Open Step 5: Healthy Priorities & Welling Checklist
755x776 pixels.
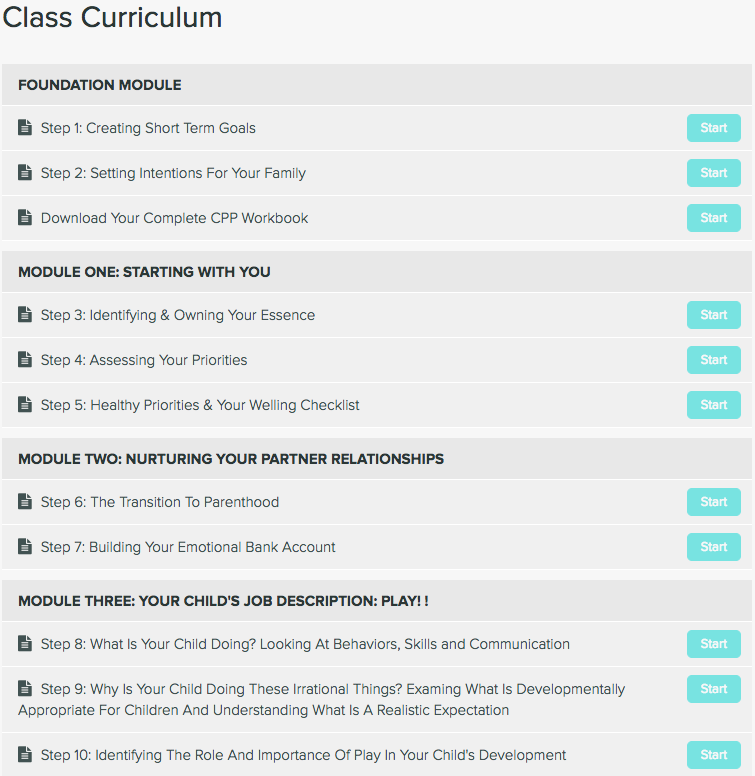pos(200,405)
